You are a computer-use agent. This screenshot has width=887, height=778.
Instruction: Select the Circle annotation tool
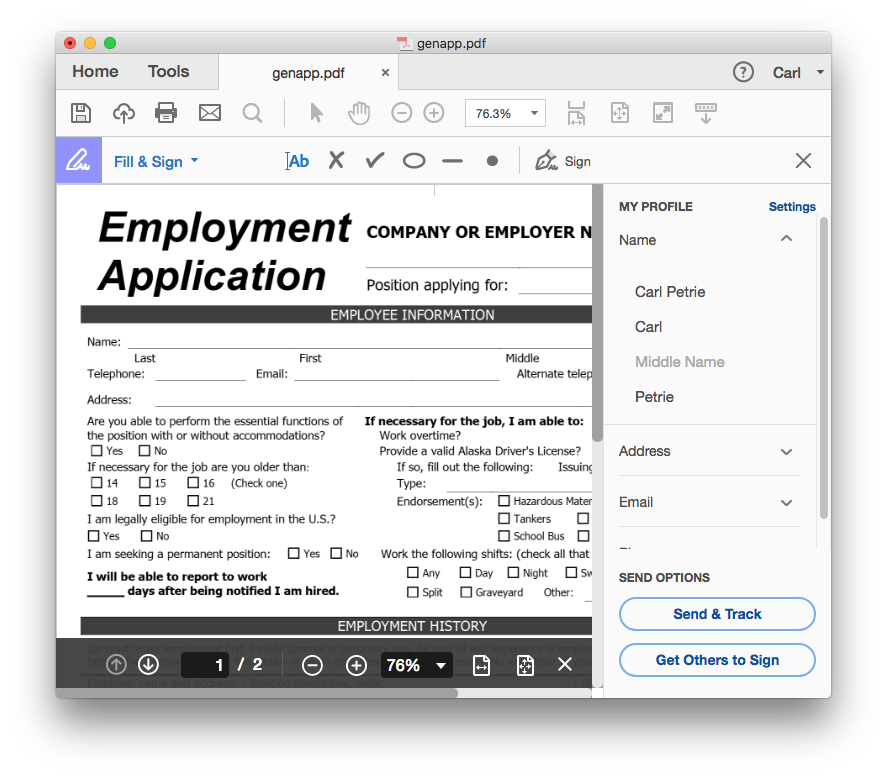(413, 160)
